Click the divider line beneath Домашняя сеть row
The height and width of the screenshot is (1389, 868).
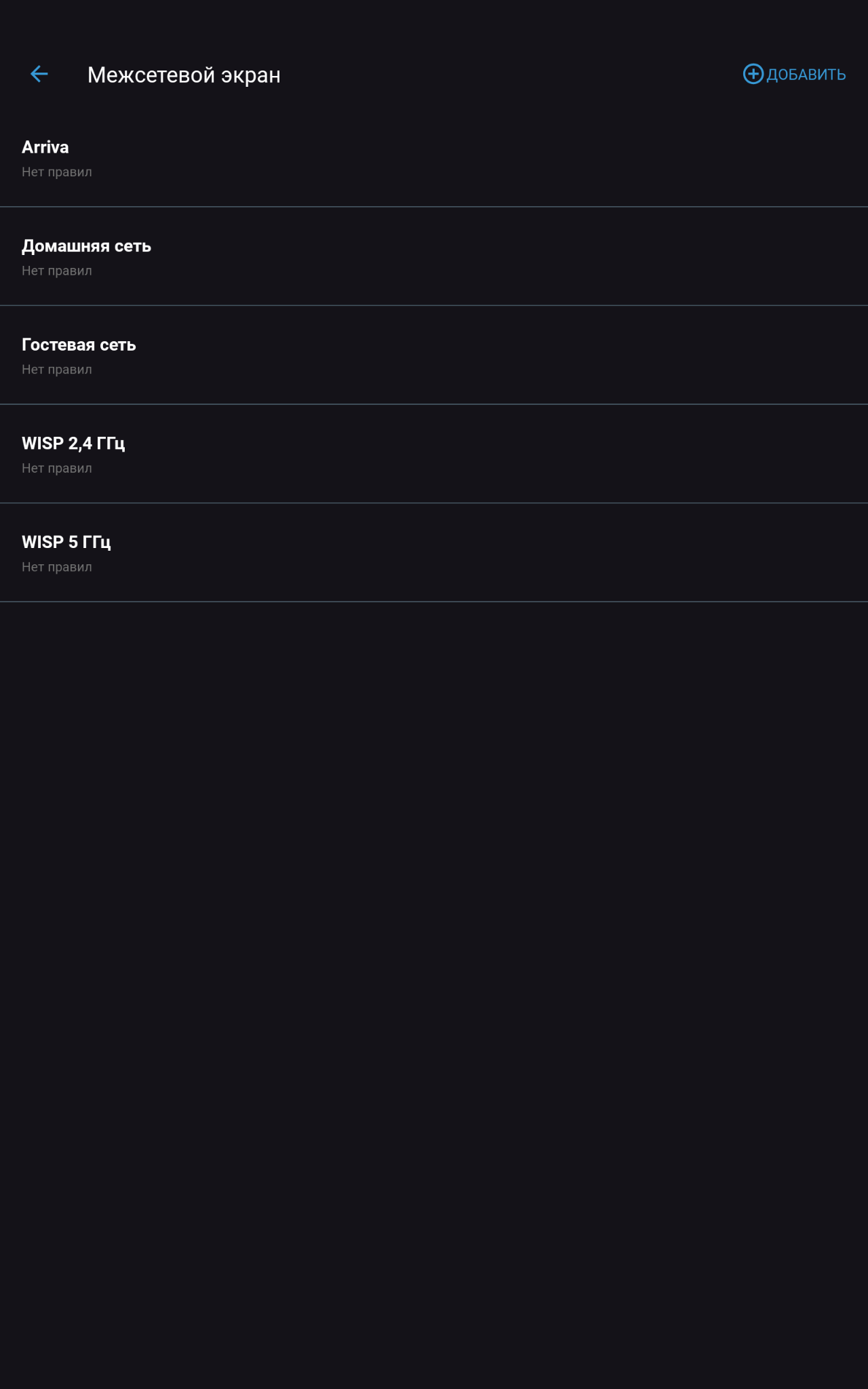point(434,305)
